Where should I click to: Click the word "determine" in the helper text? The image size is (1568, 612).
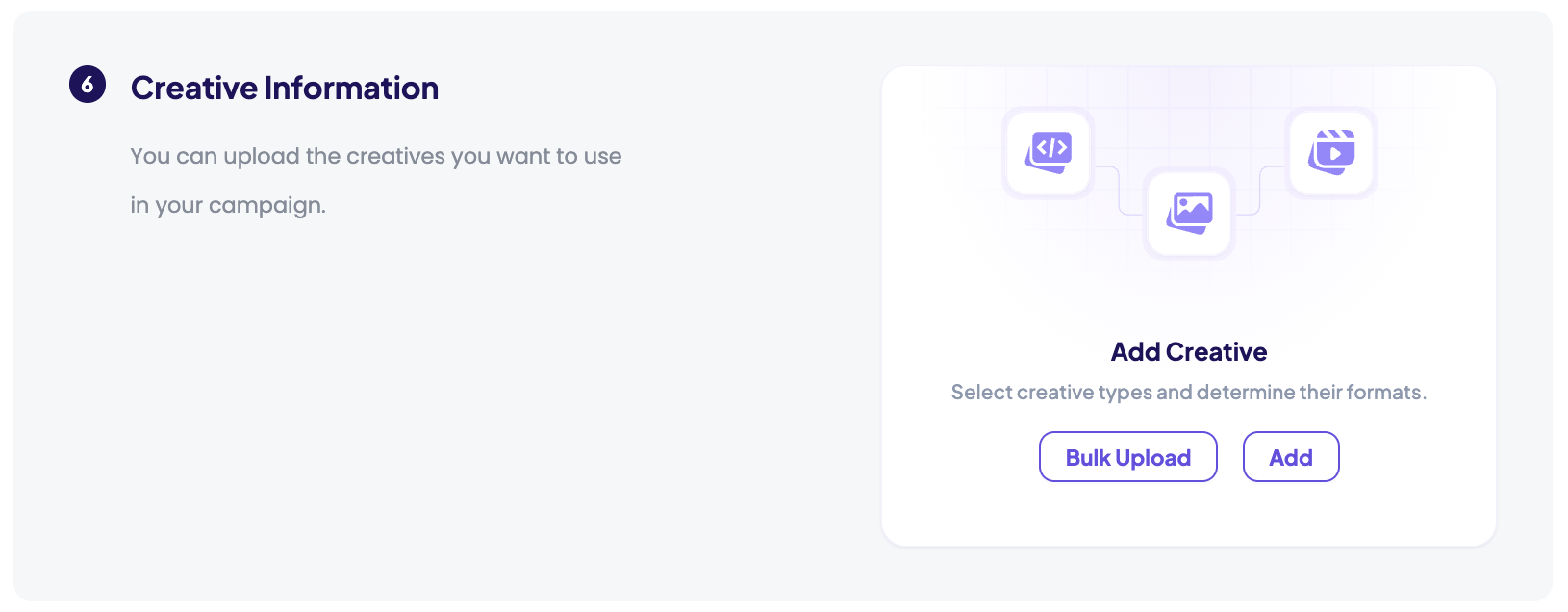(1246, 393)
